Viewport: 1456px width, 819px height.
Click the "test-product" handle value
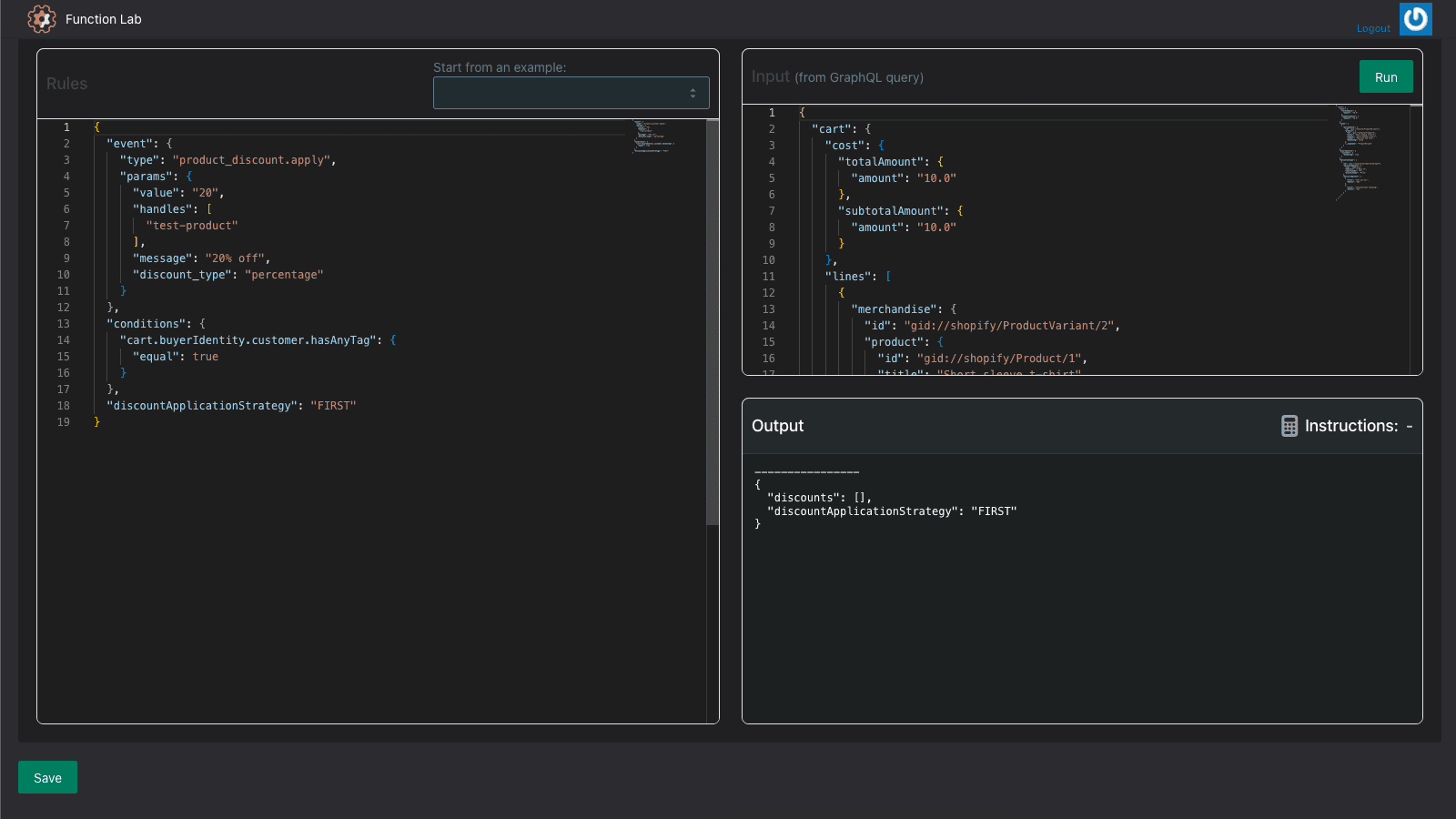[x=192, y=226]
